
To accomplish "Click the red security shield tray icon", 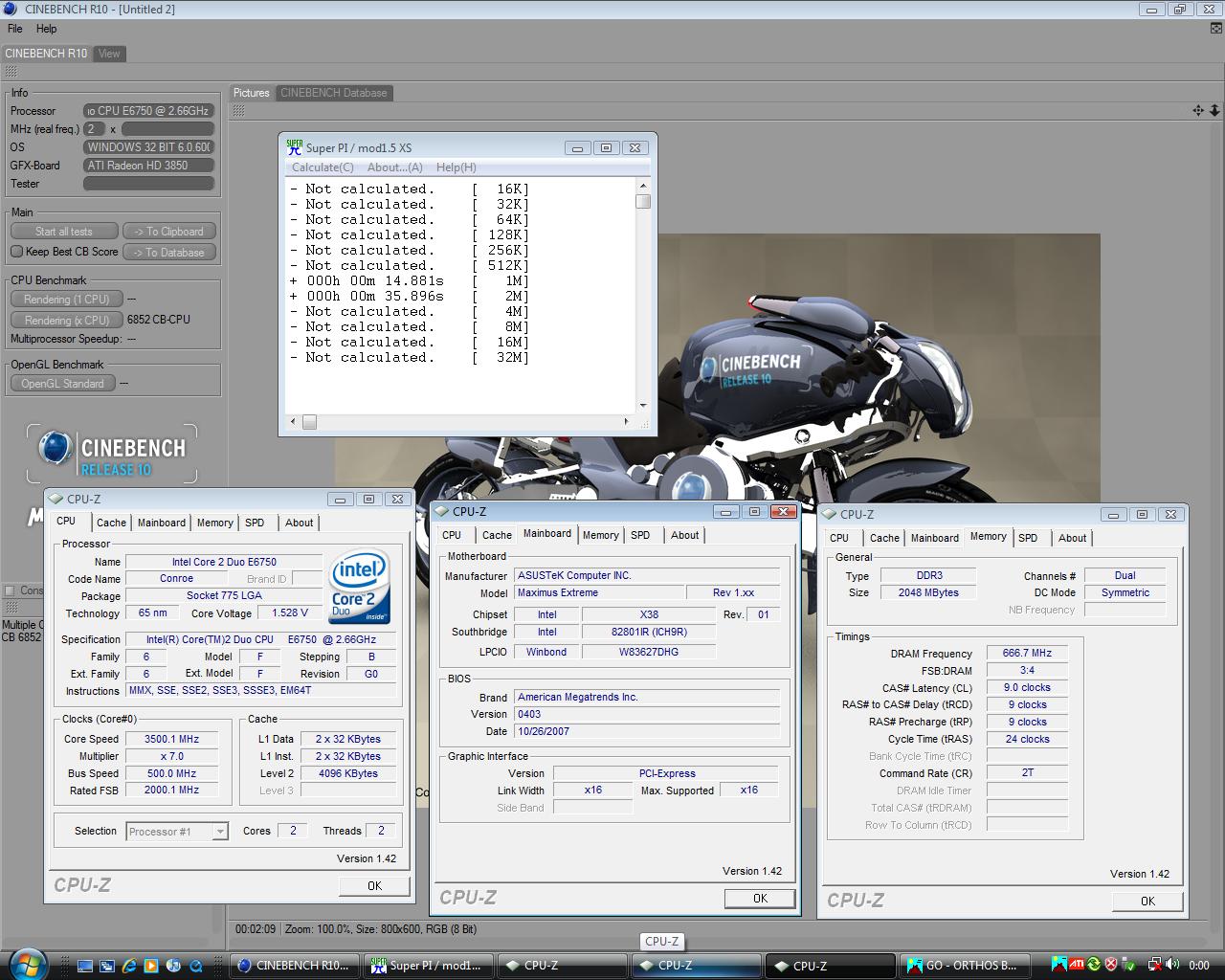I will 1111,965.
